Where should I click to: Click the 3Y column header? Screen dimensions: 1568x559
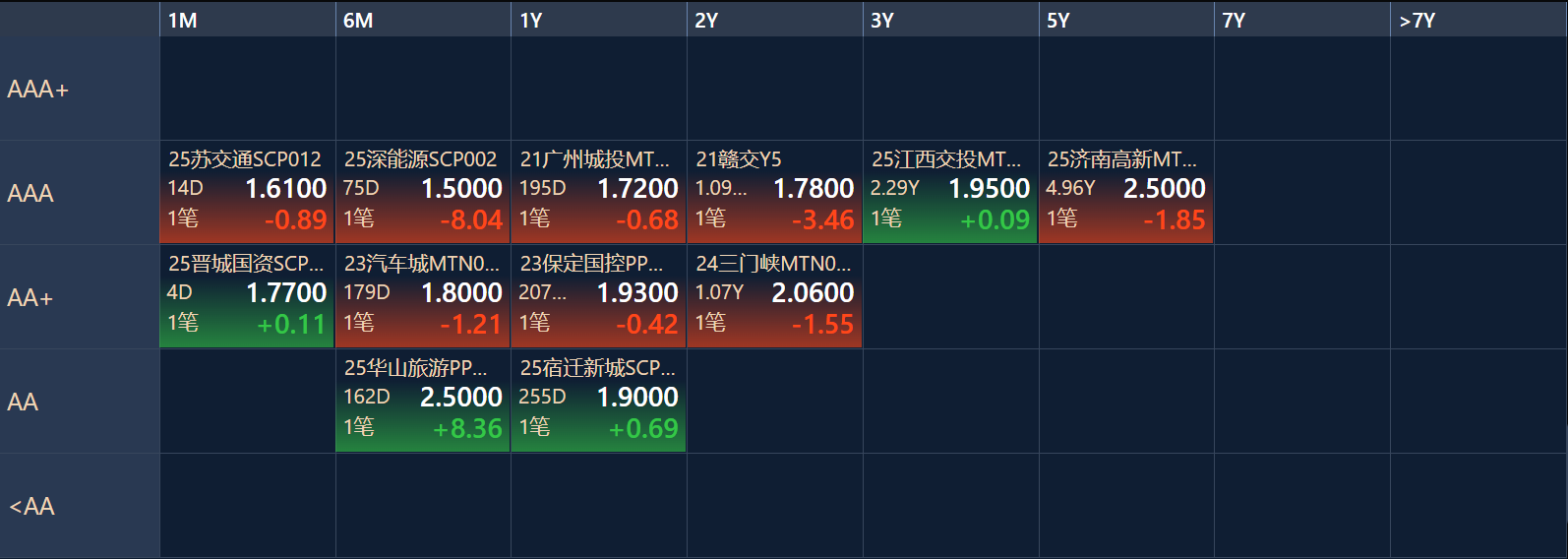click(950, 20)
